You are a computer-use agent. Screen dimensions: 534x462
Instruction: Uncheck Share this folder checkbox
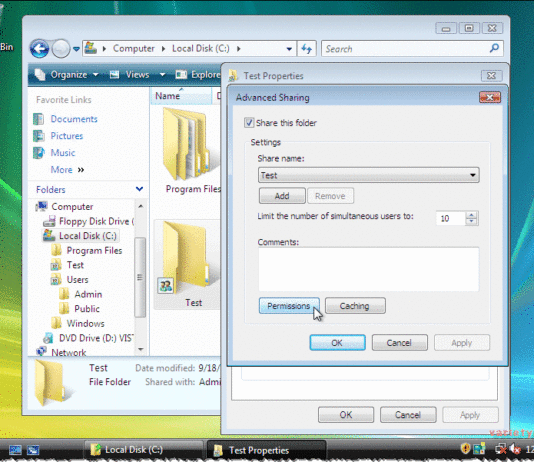249,123
